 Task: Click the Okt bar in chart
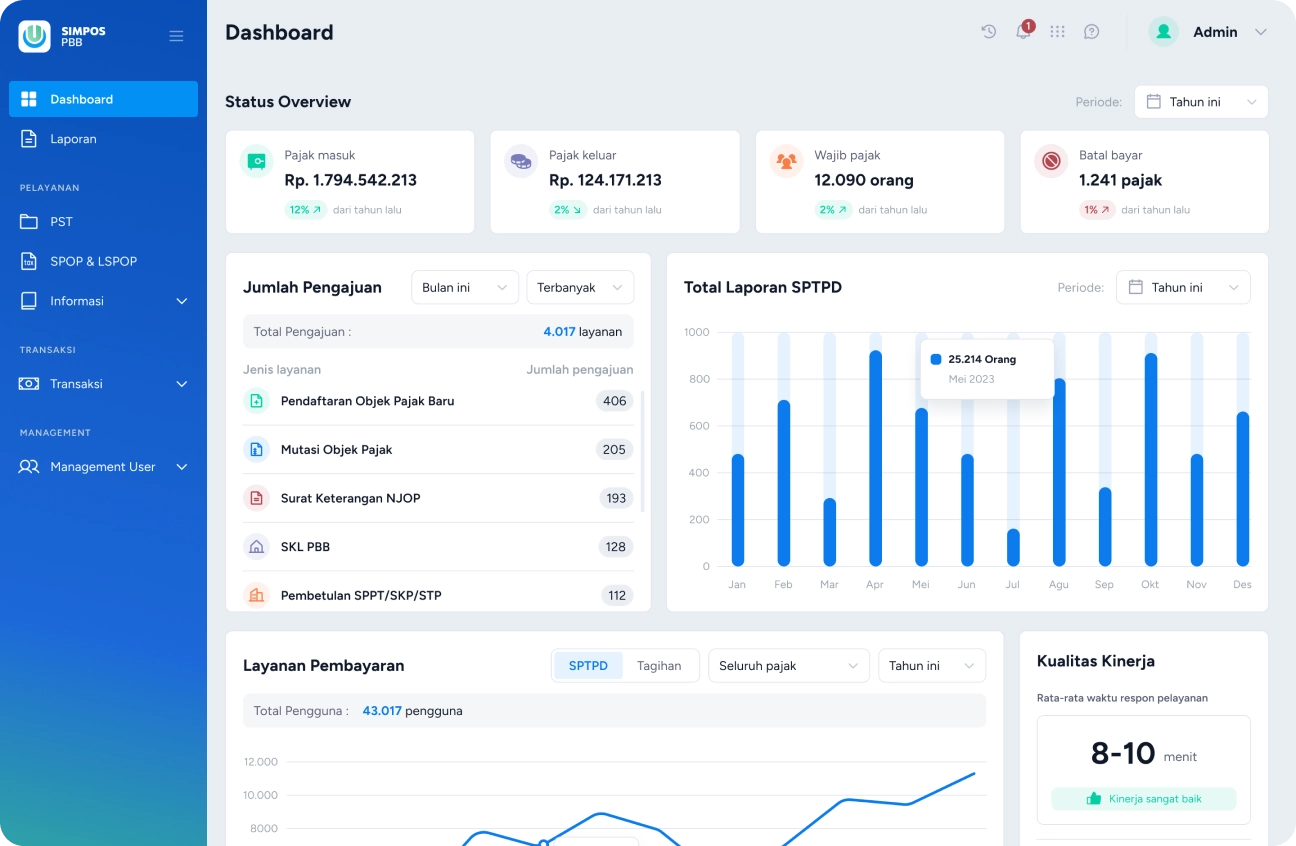[1151, 460]
